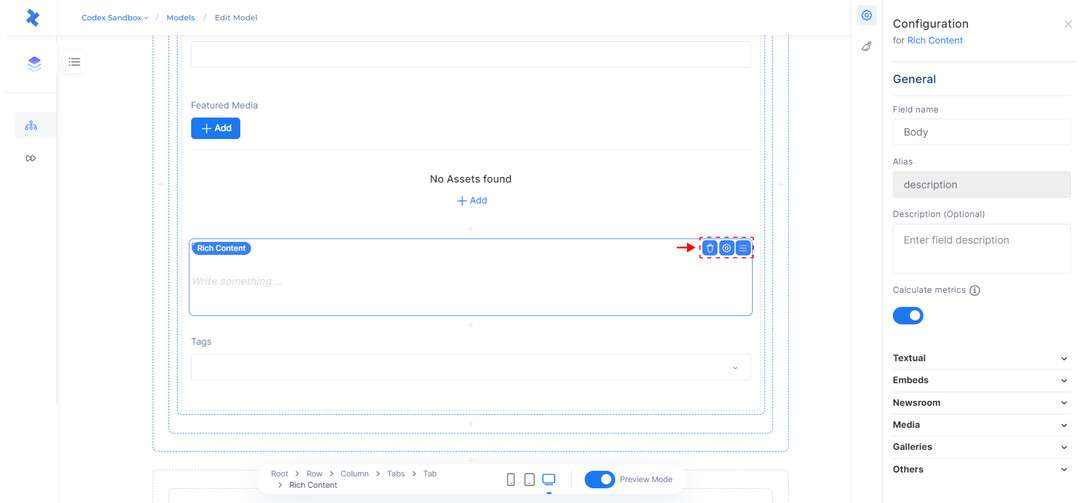Go to Models breadcrumb
This screenshot has height=503, width=1080.
[180, 18]
